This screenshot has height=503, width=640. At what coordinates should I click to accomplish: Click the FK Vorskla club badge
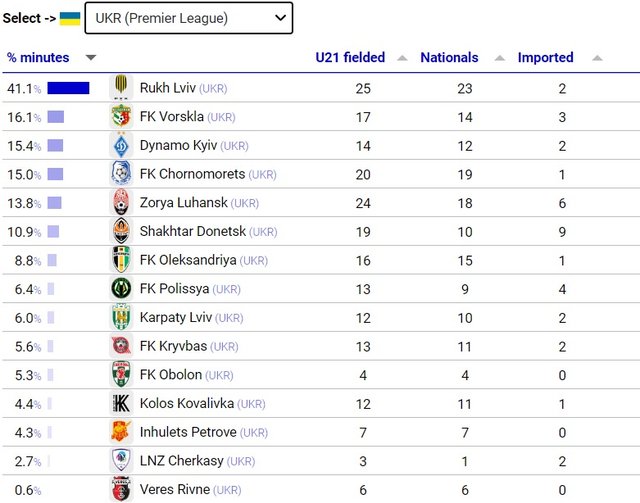[120, 117]
